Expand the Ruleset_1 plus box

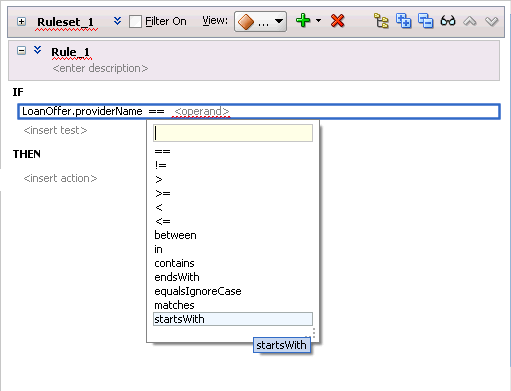click(x=21, y=22)
